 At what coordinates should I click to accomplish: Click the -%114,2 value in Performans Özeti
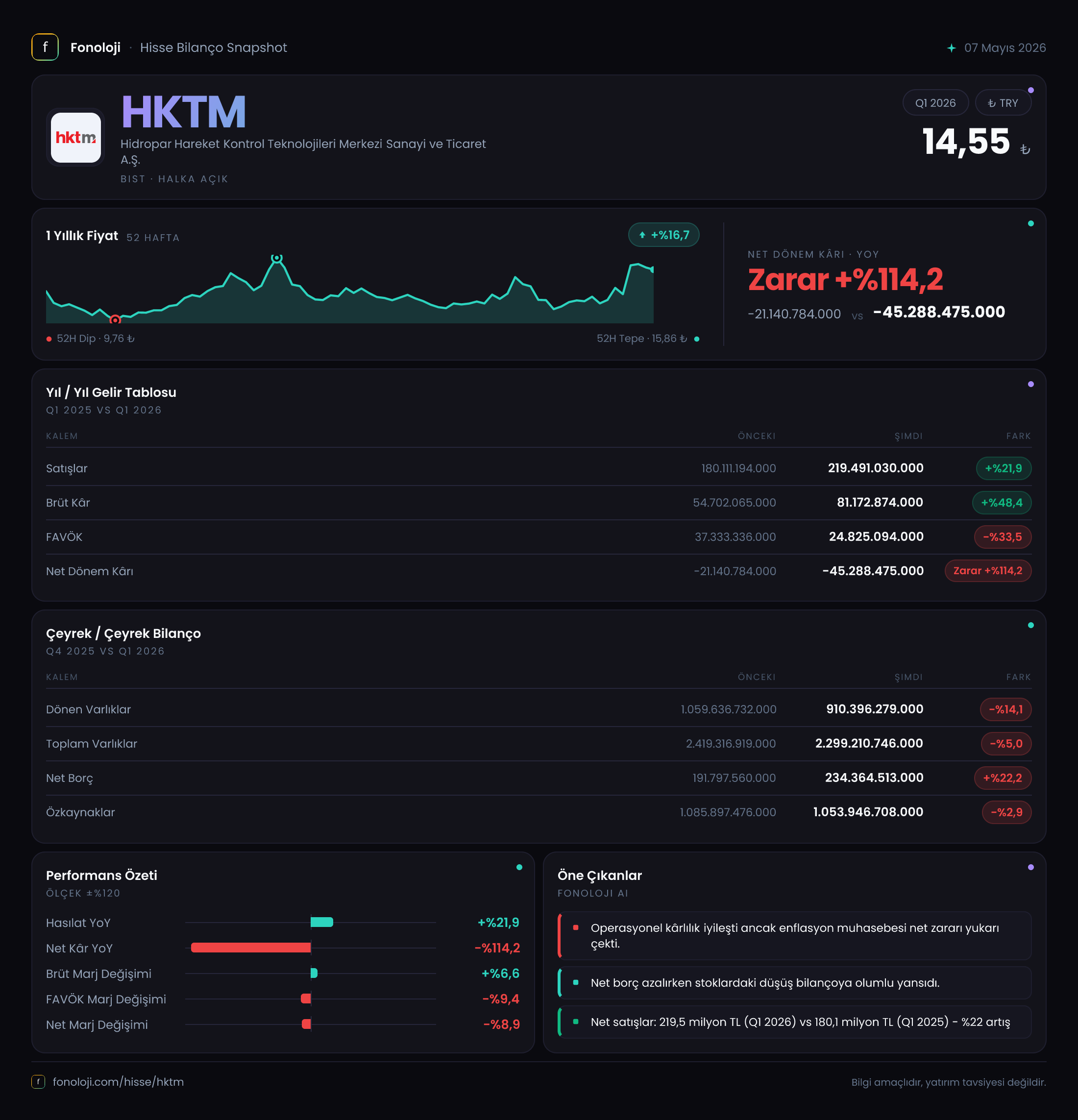click(497, 949)
